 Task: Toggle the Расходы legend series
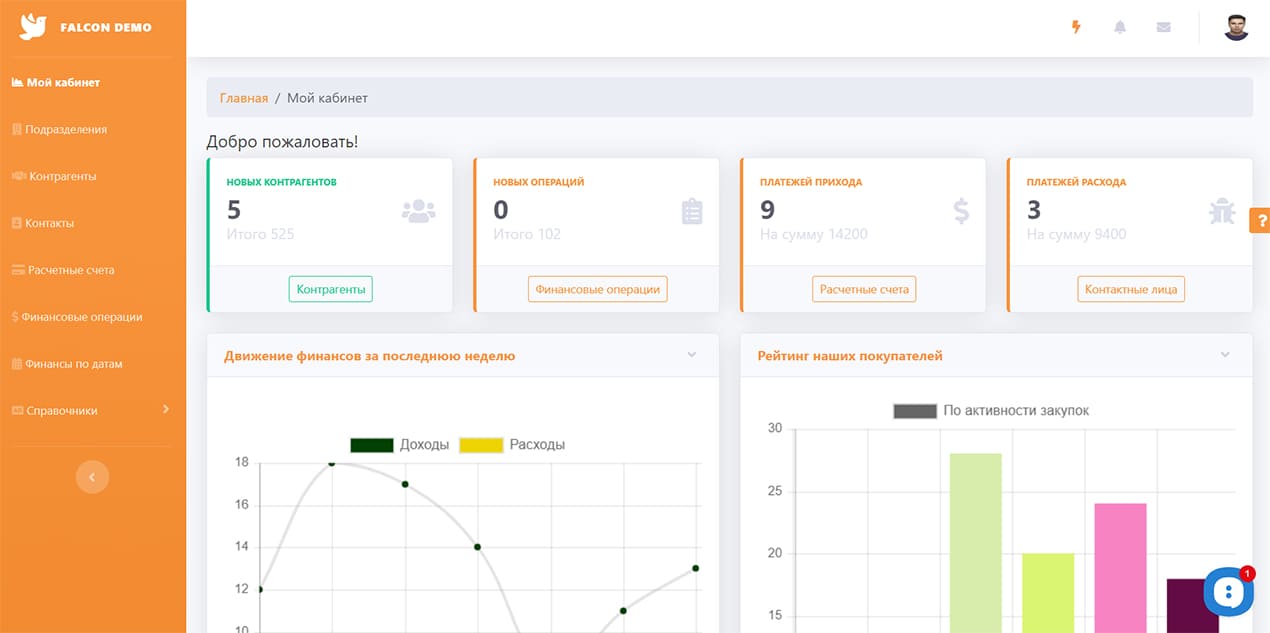click(511, 445)
